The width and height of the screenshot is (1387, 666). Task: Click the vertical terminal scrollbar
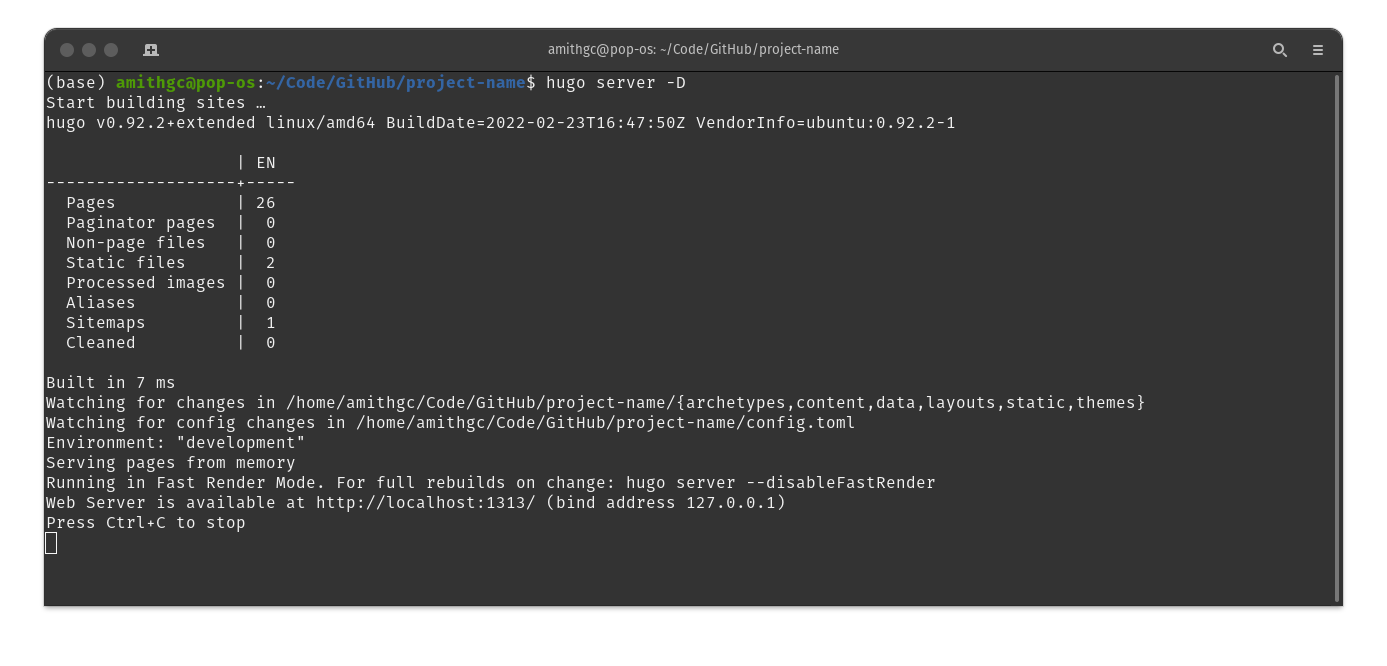click(x=1337, y=338)
